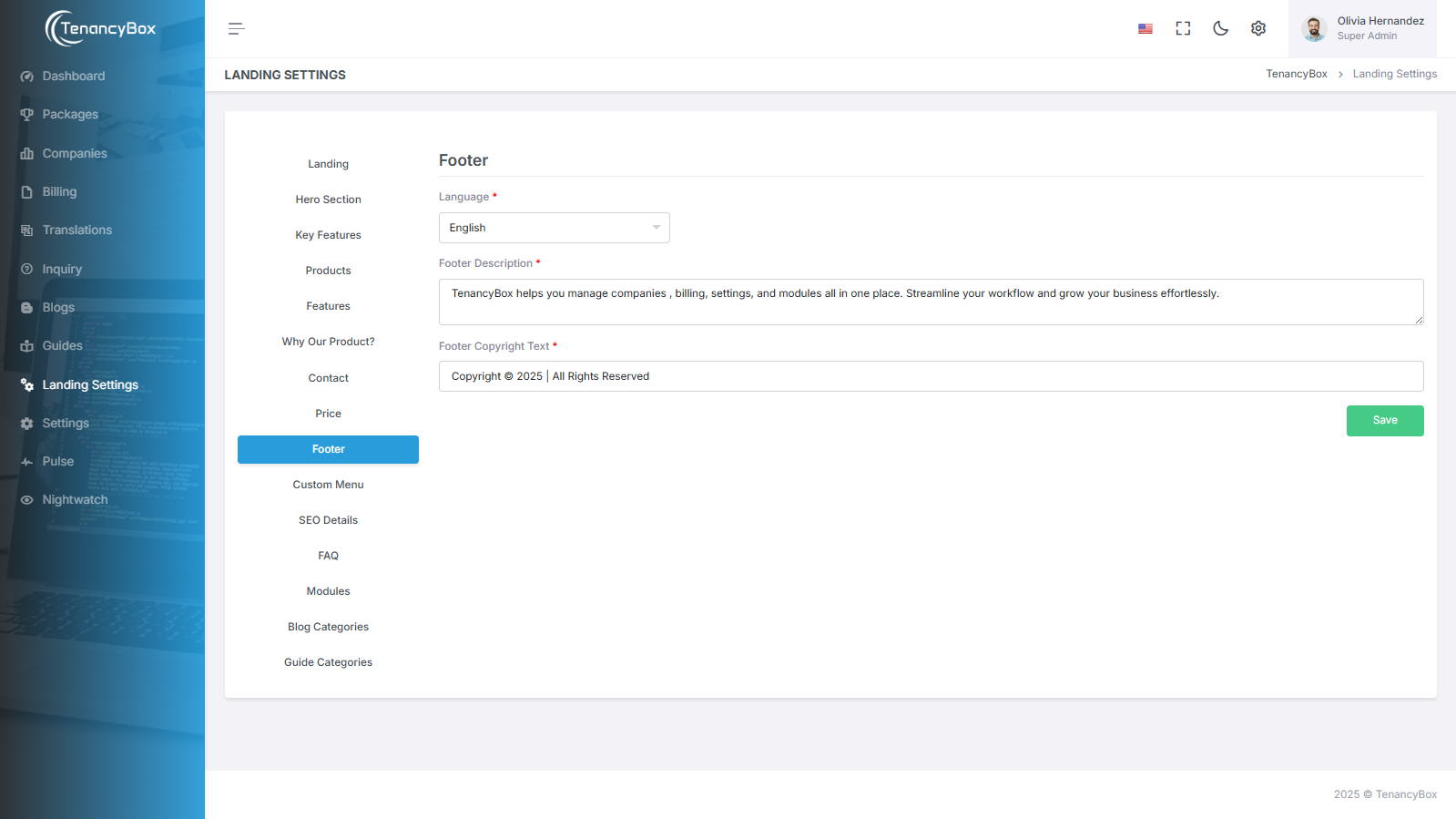Image resolution: width=1456 pixels, height=819 pixels.
Task: Click the Footer Copyright Text field
Action: click(x=931, y=376)
